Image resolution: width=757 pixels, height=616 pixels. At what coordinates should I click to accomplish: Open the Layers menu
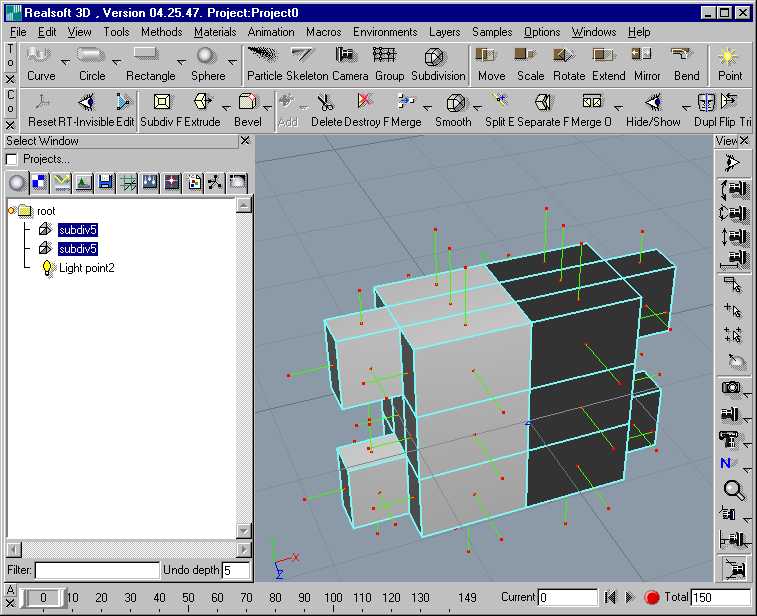[445, 32]
